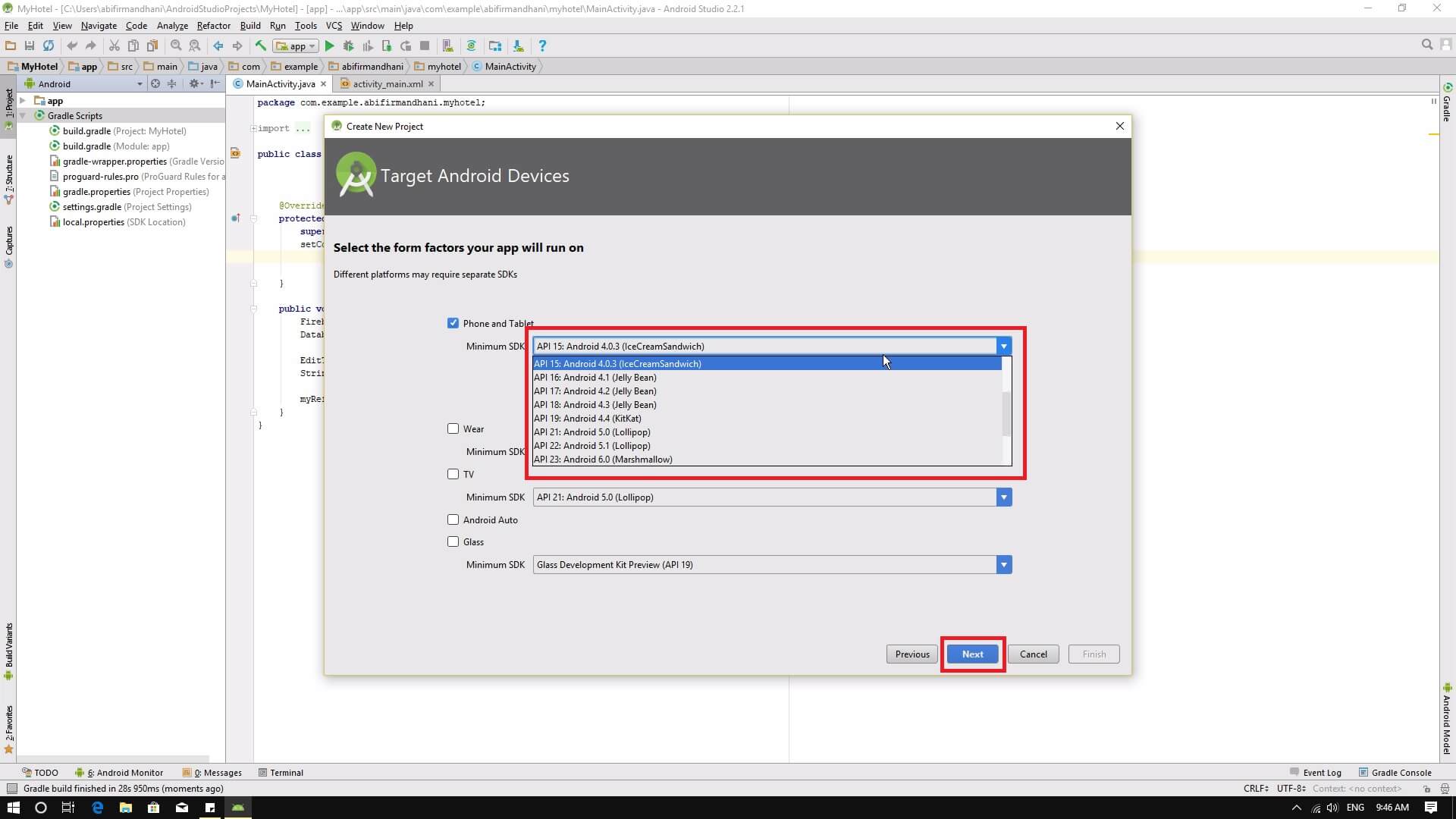Click the Save All disk icon
Image resolution: width=1456 pixels, height=819 pixels.
tap(30, 46)
